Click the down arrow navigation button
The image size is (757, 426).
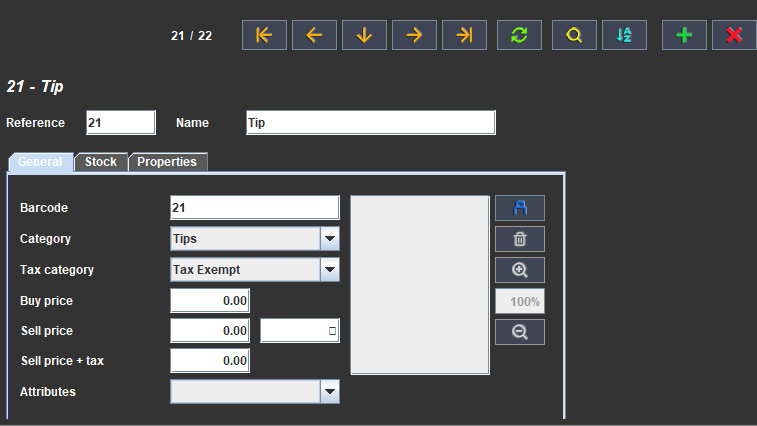(364, 35)
